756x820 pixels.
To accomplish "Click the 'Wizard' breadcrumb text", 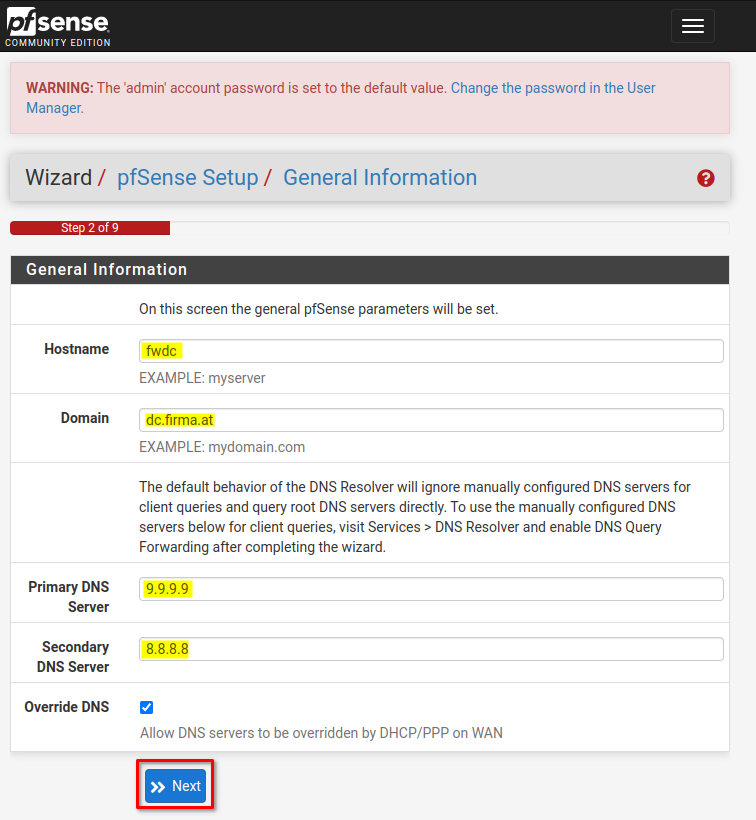I will [58, 178].
